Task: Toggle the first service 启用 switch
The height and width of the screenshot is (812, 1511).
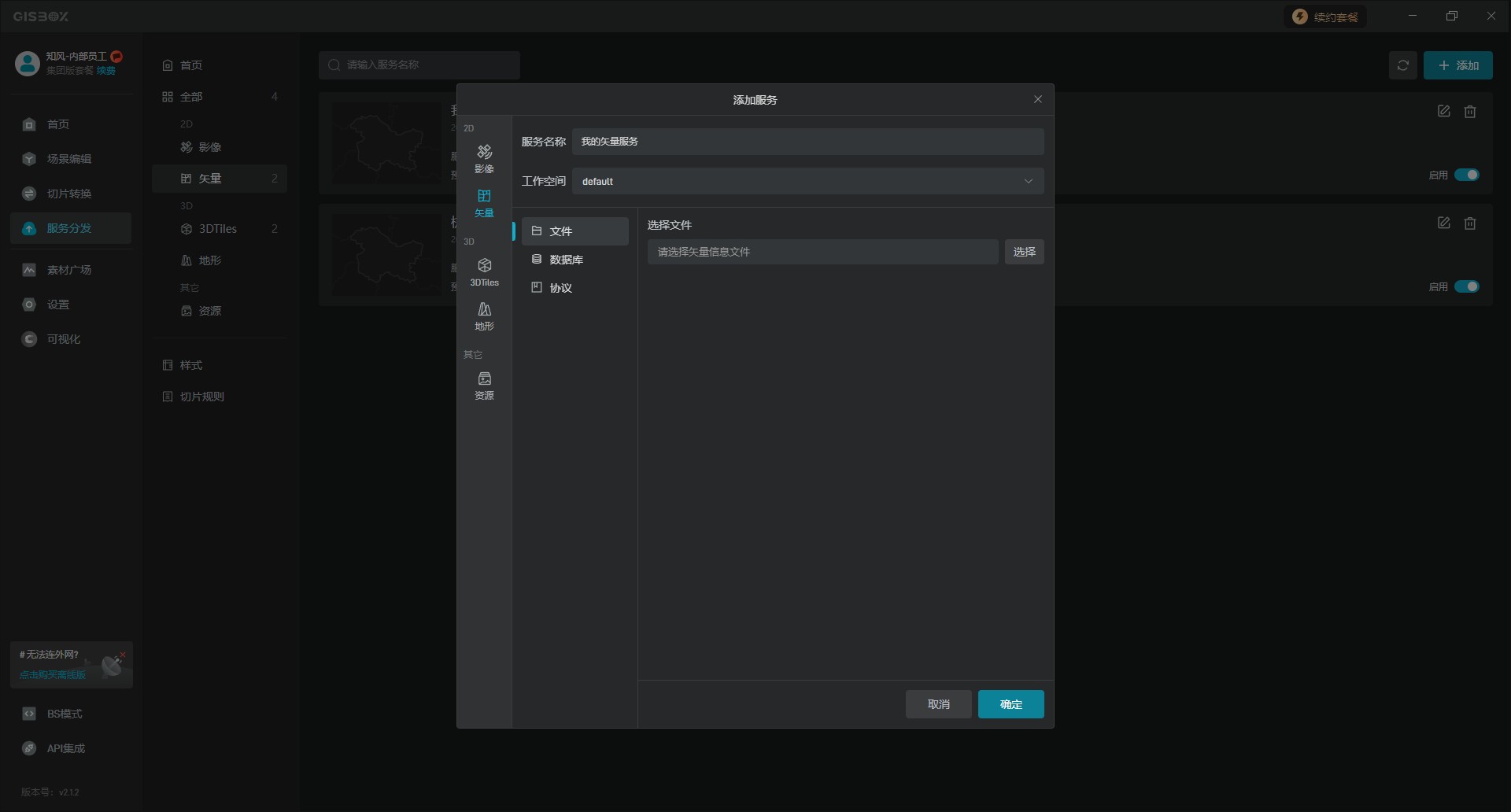Action: pos(1466,175)
